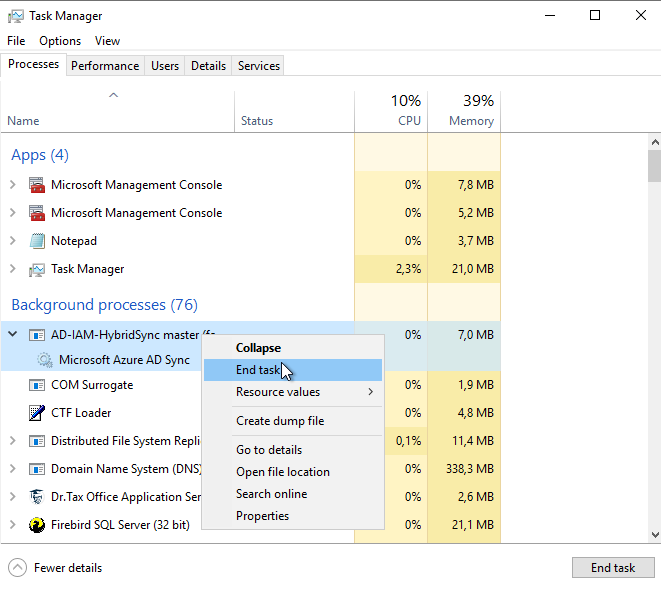Click the vertical scrollbar thumb

(655, 166)
